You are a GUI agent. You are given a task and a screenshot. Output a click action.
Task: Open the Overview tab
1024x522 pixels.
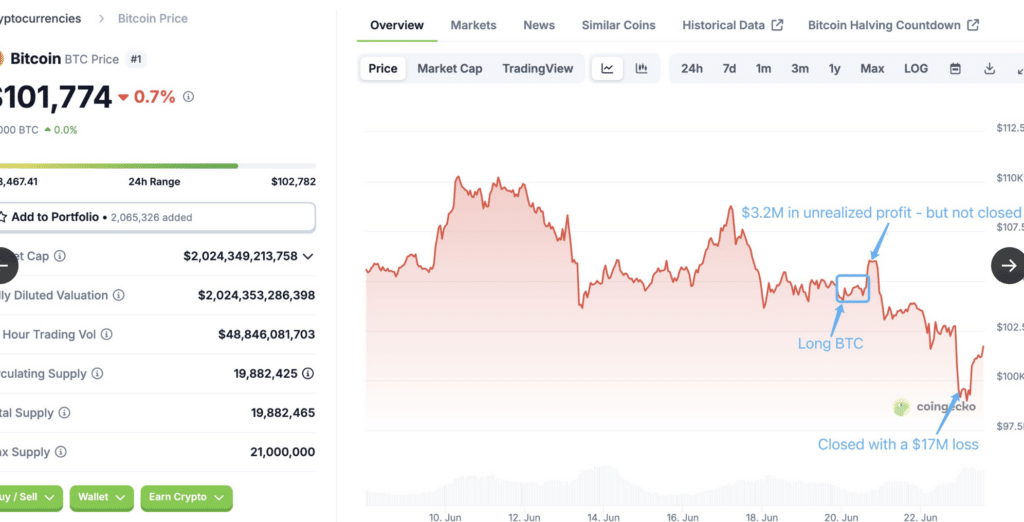396,25
